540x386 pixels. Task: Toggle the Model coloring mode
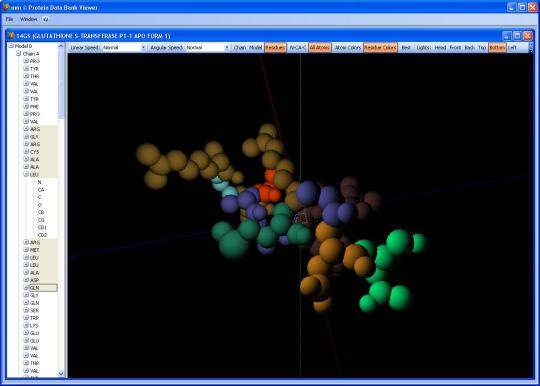256,48
